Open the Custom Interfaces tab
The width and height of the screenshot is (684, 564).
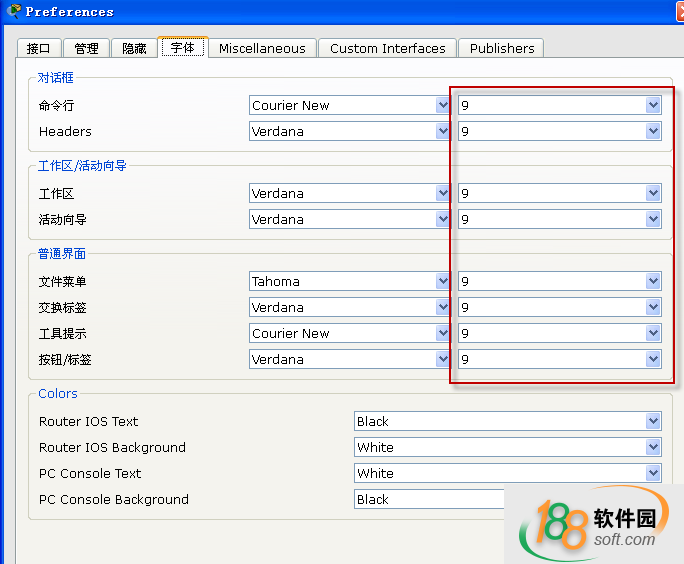[387, 48]
